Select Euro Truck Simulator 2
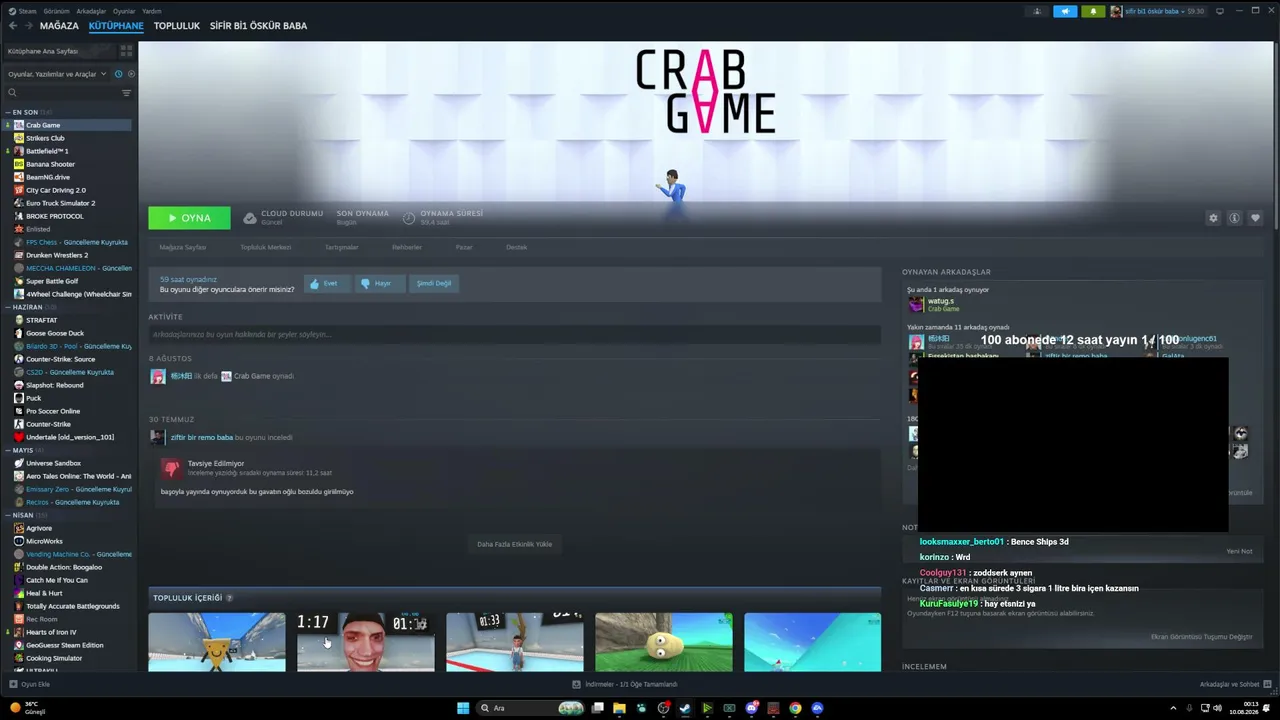The height and width of the screenshot is (720, 1280). (69, 203)
